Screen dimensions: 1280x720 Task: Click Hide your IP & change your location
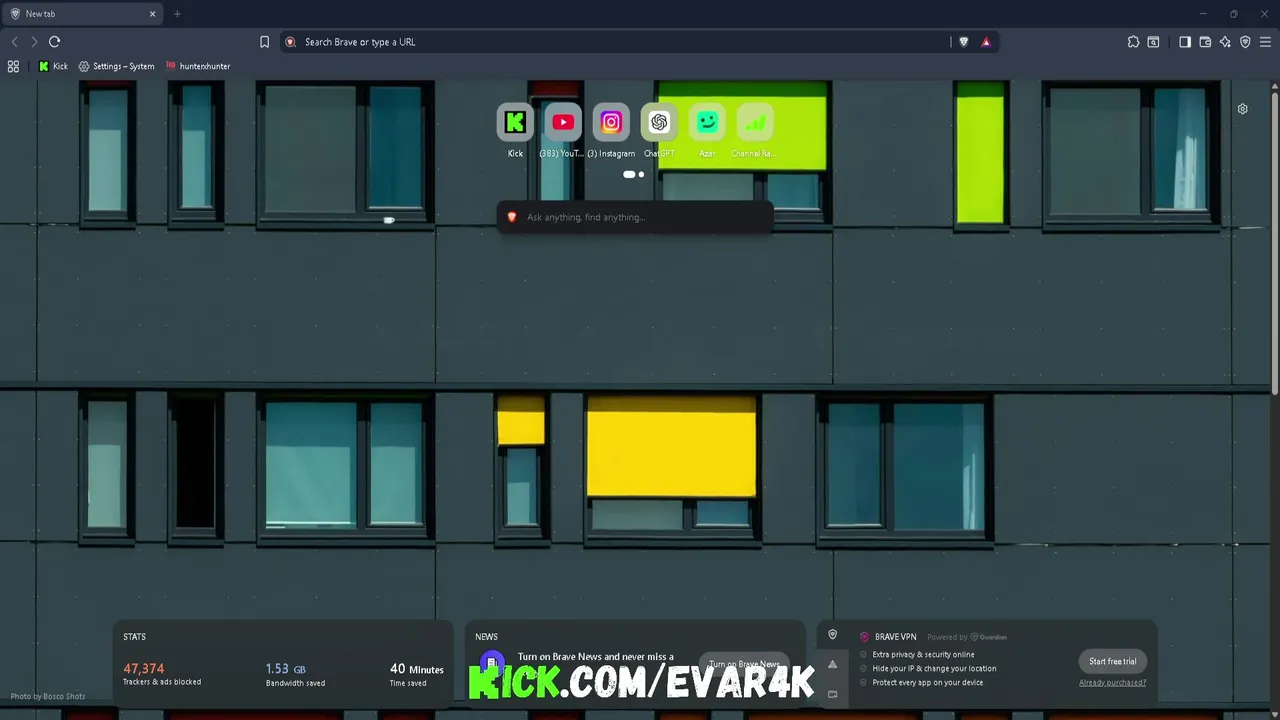click(934, 668)
